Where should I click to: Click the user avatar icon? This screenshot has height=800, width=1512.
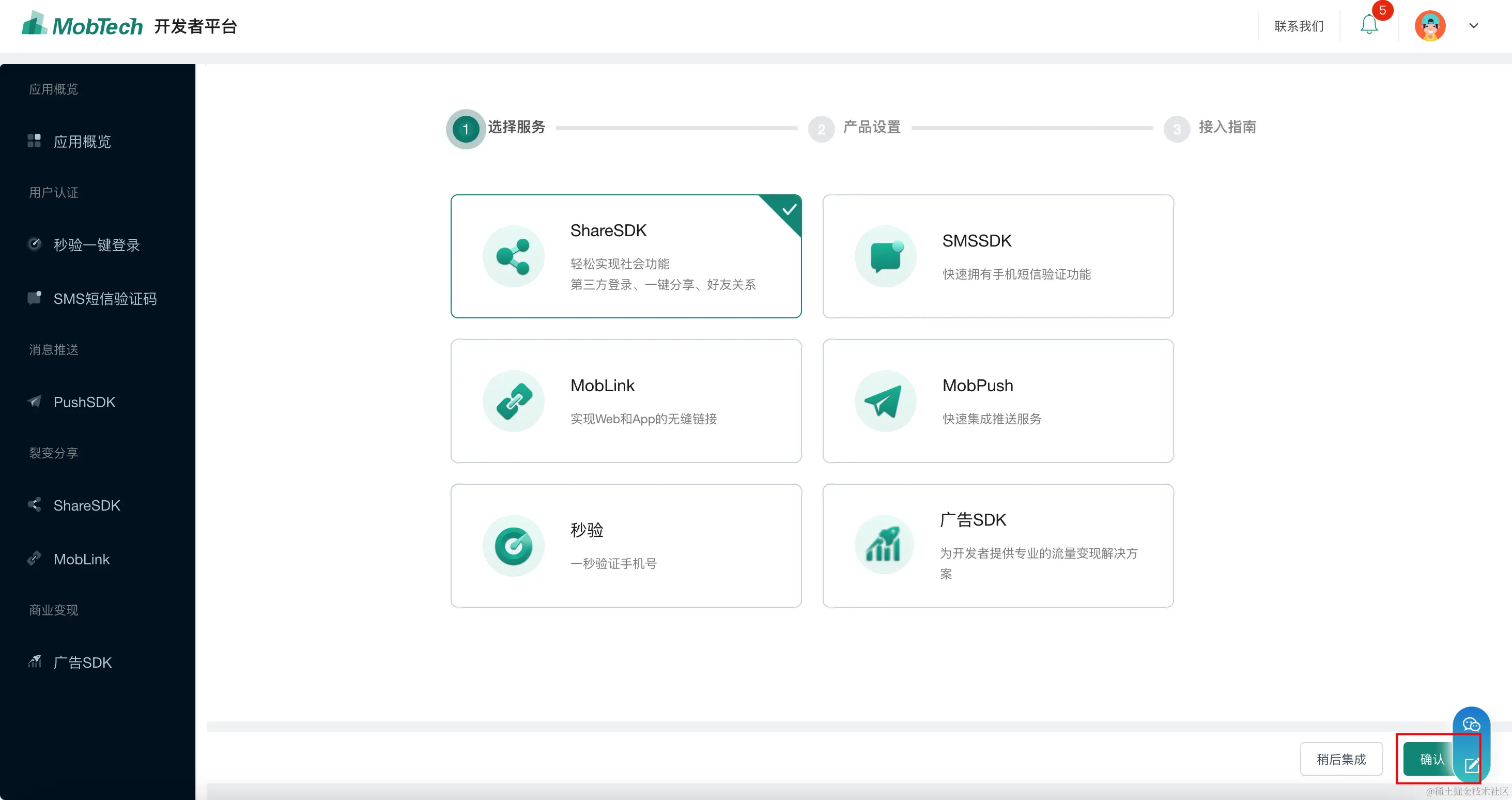[x=1429, y=26]
